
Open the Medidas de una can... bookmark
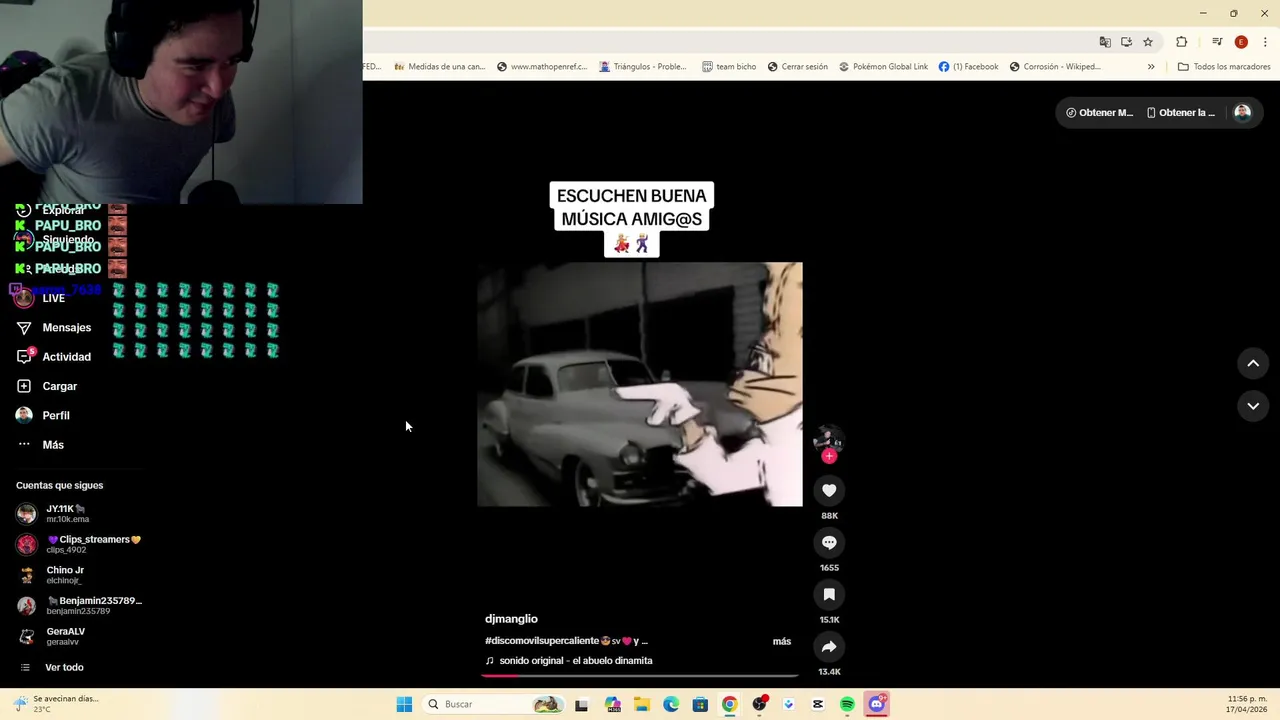(439, 67)
